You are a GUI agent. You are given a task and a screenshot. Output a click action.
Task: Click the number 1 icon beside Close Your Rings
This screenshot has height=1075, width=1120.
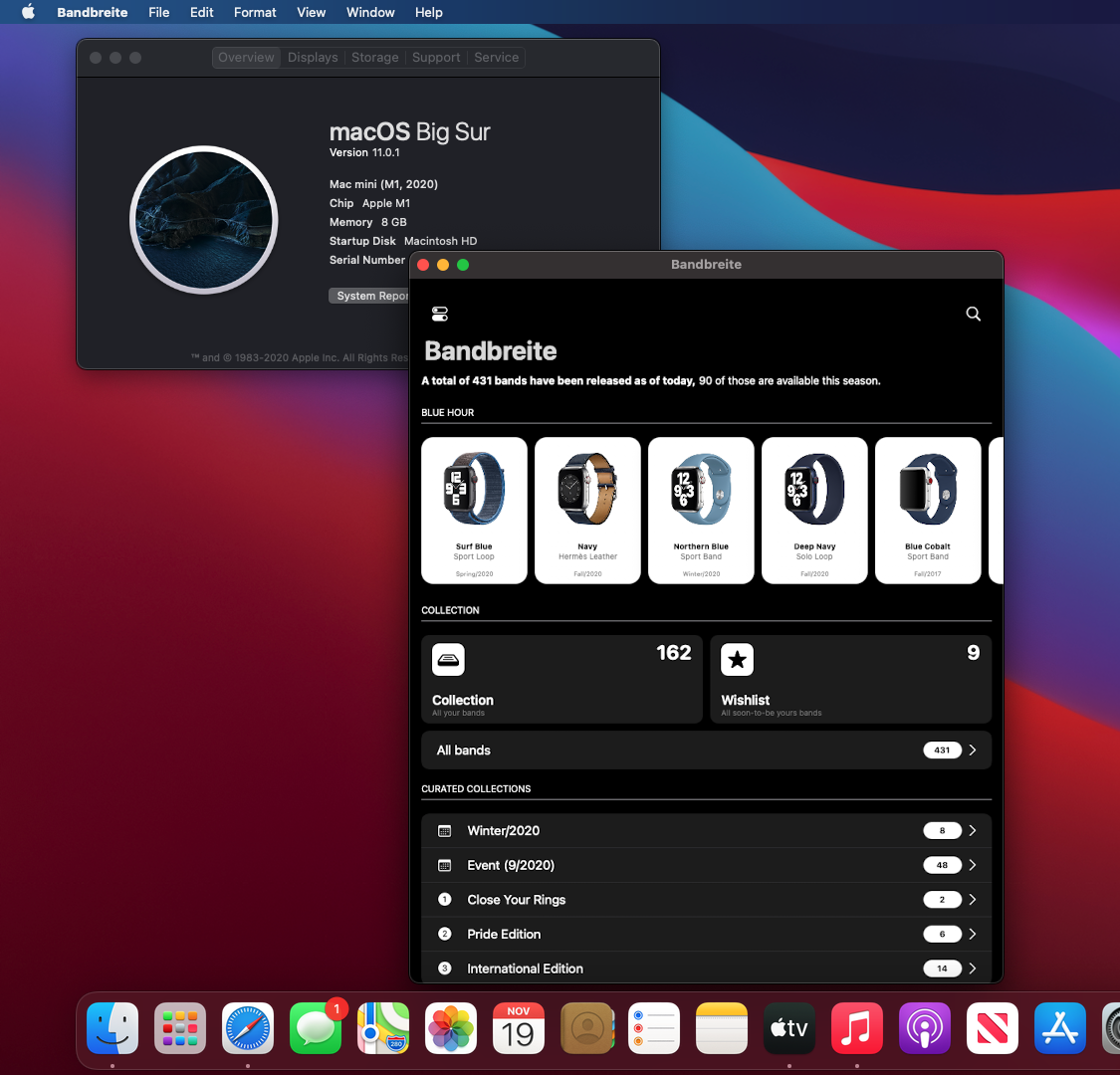444,899
